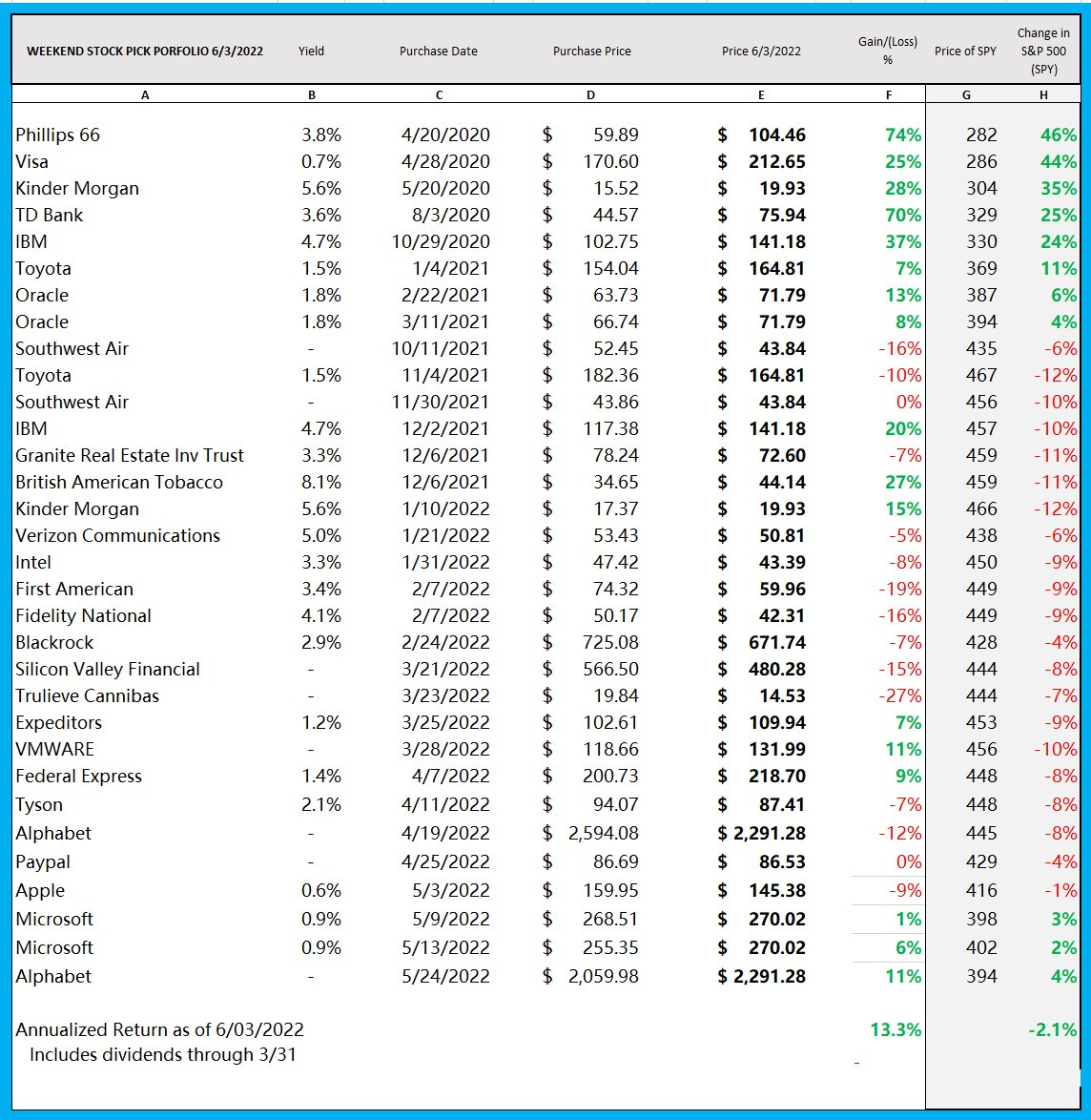
Task: Click the current price 104.46 cell
Action: [777, 135]
